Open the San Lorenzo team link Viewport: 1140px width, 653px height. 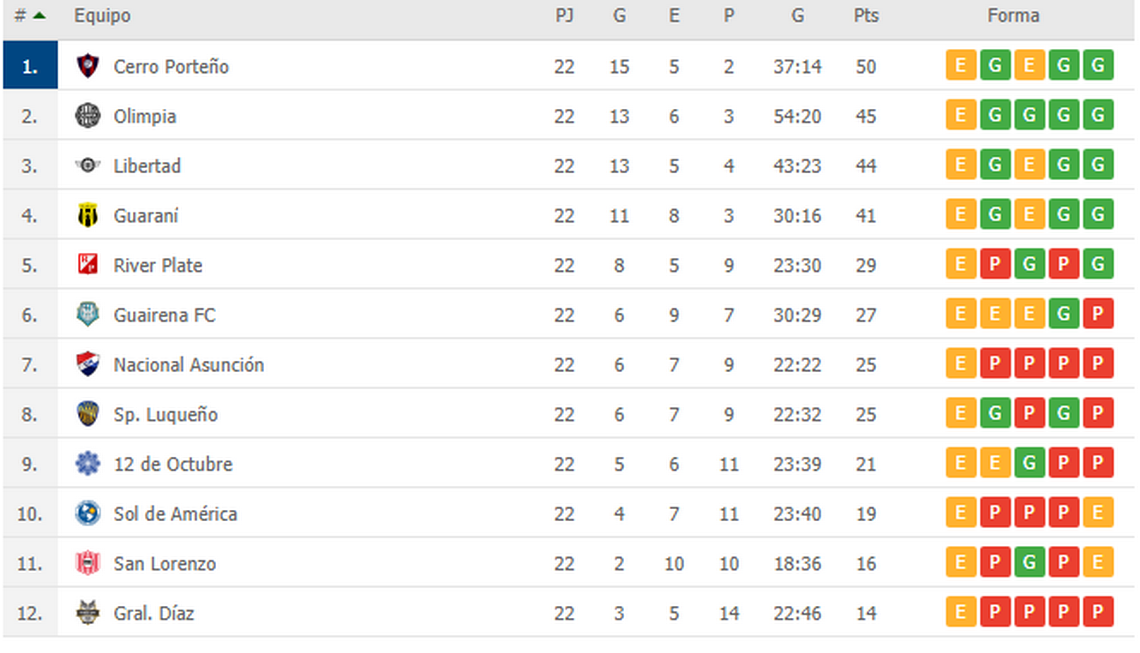(x=164, y=564)
